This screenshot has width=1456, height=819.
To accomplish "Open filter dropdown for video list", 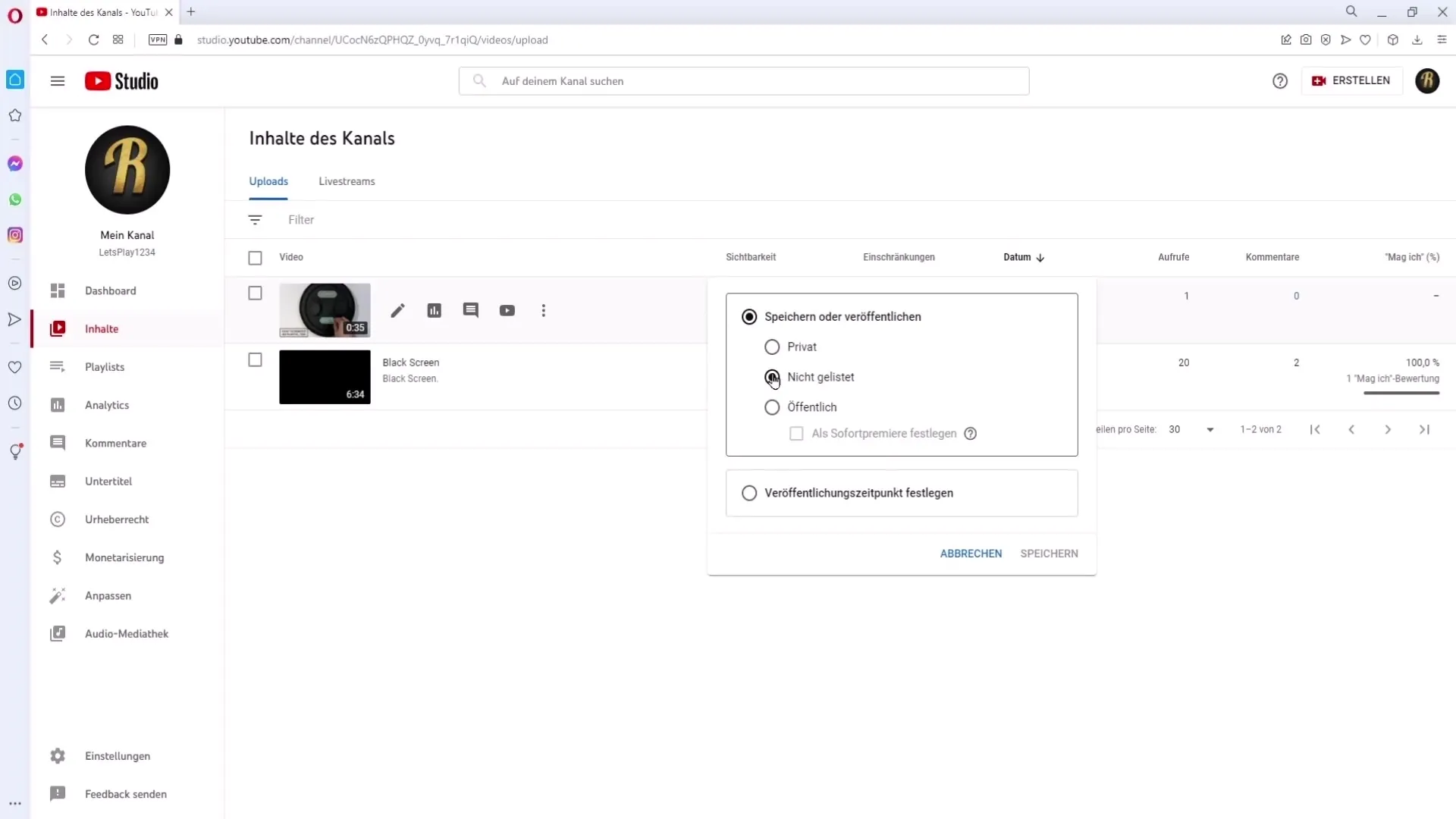I will (256, 219).
